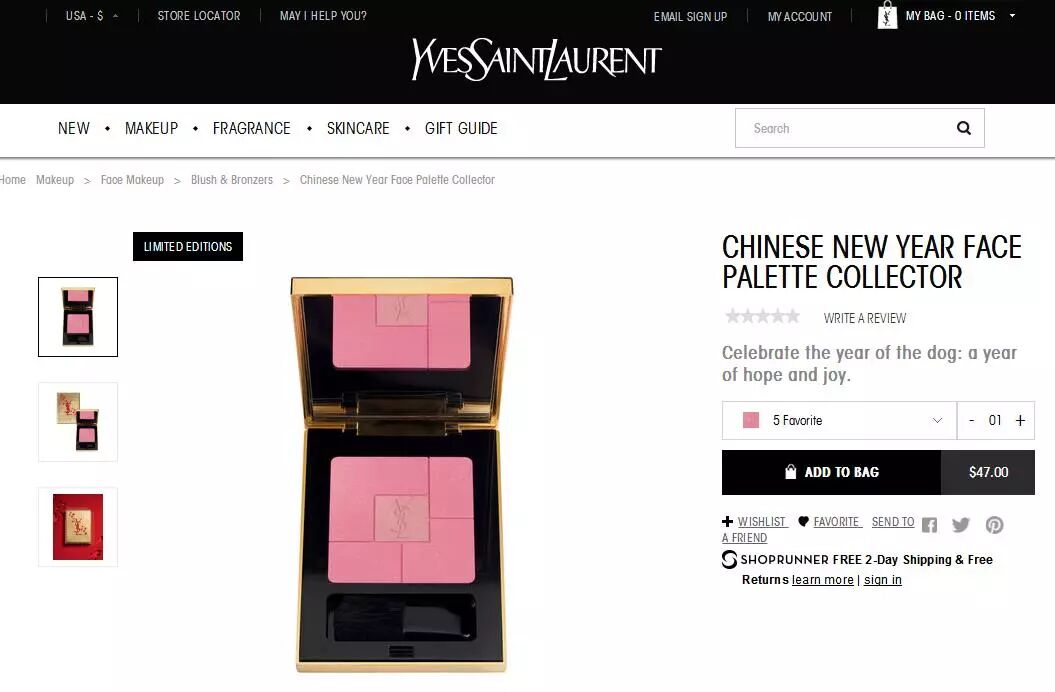Click the shopping bag icon in header
The width and height of the screenshot is (1055, 692).
tap(887, 15)
